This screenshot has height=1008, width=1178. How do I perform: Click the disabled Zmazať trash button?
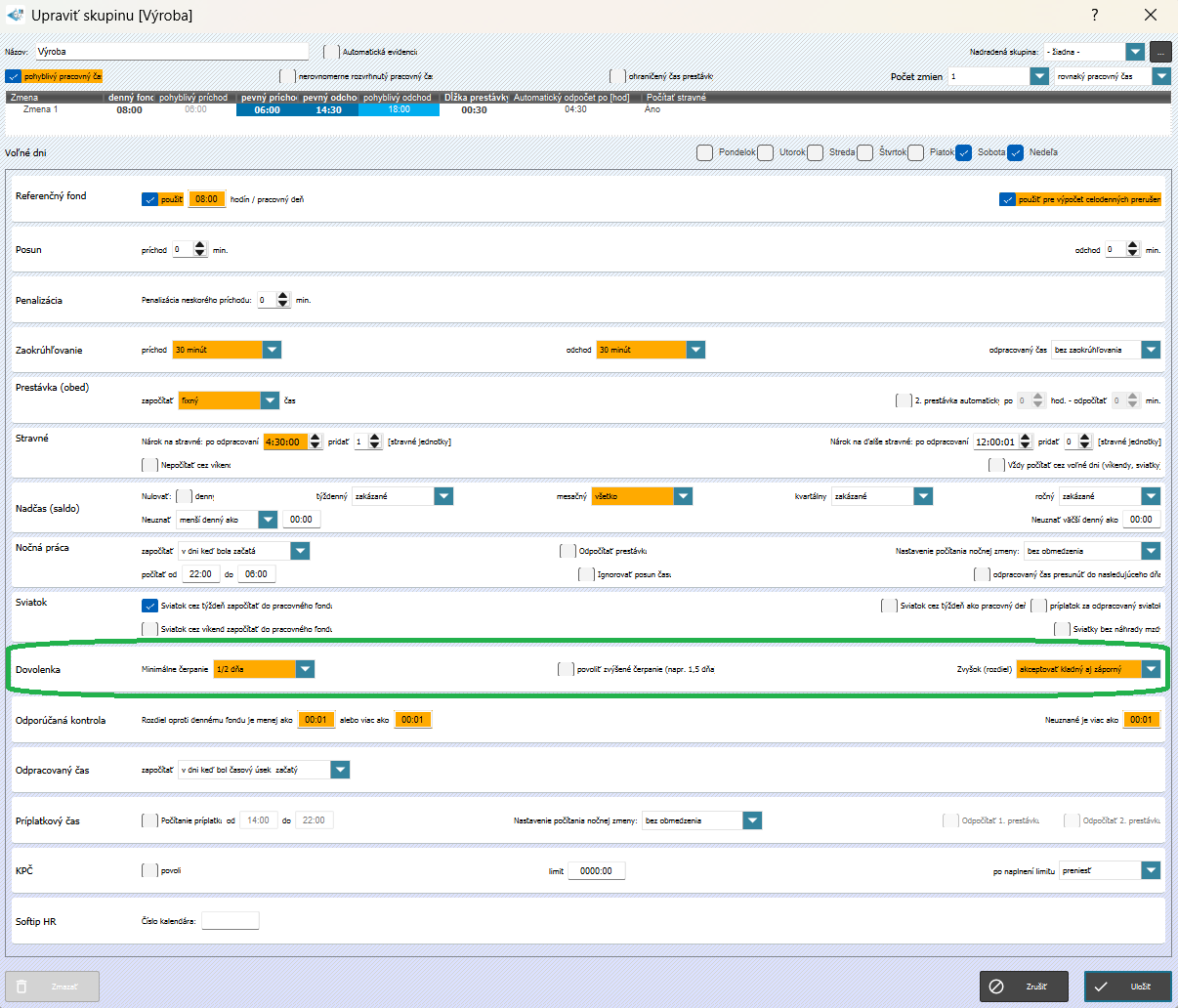(53, 987)
